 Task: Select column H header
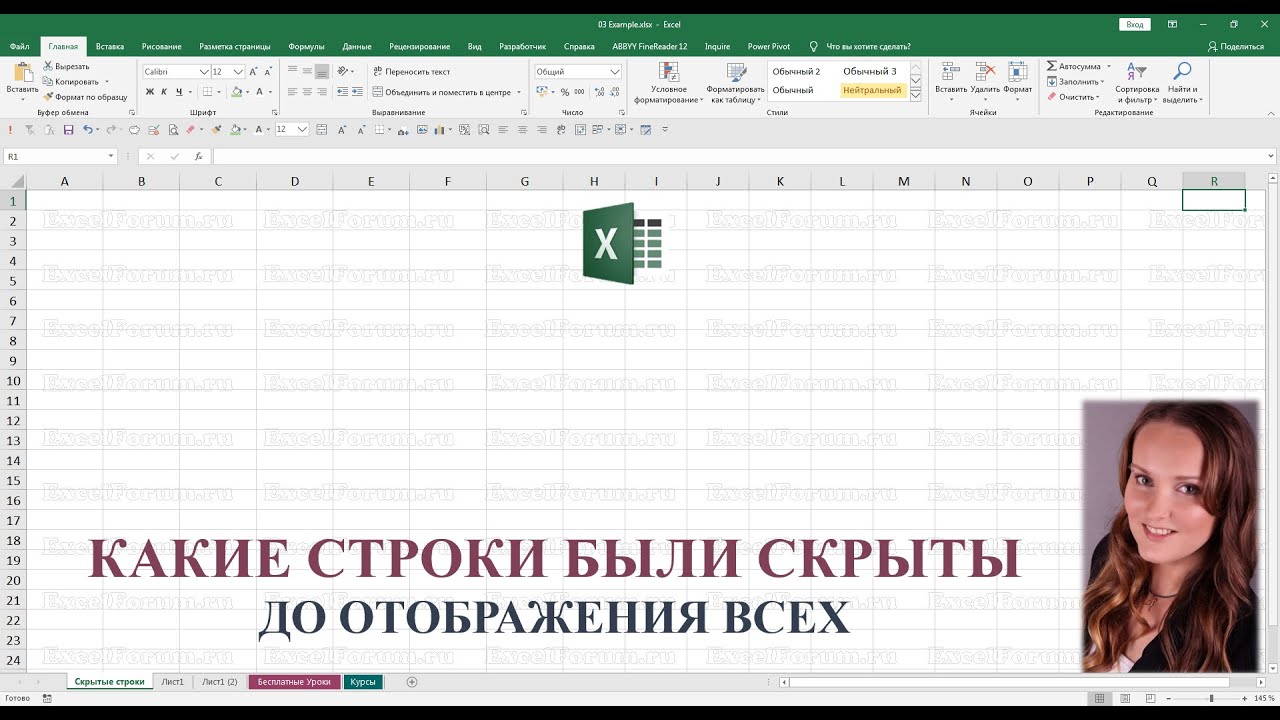pyautogui.click(x=594, y=181)
